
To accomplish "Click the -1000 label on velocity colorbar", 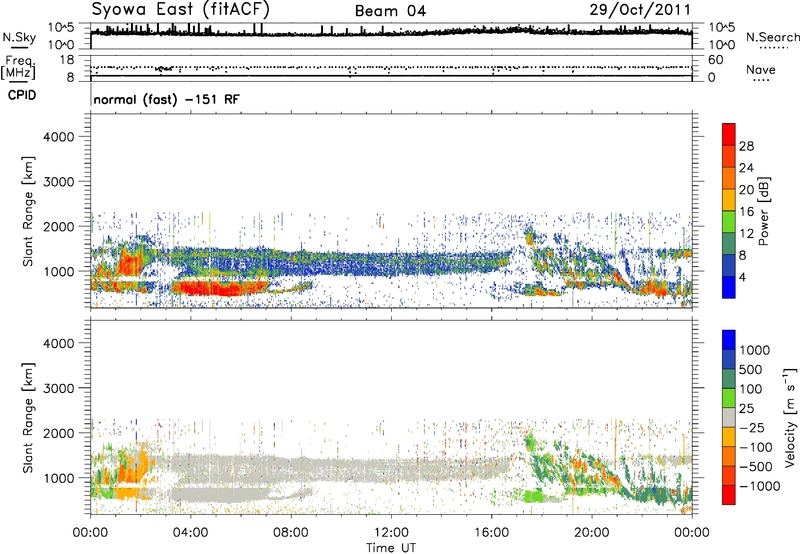I will point(760,486).
